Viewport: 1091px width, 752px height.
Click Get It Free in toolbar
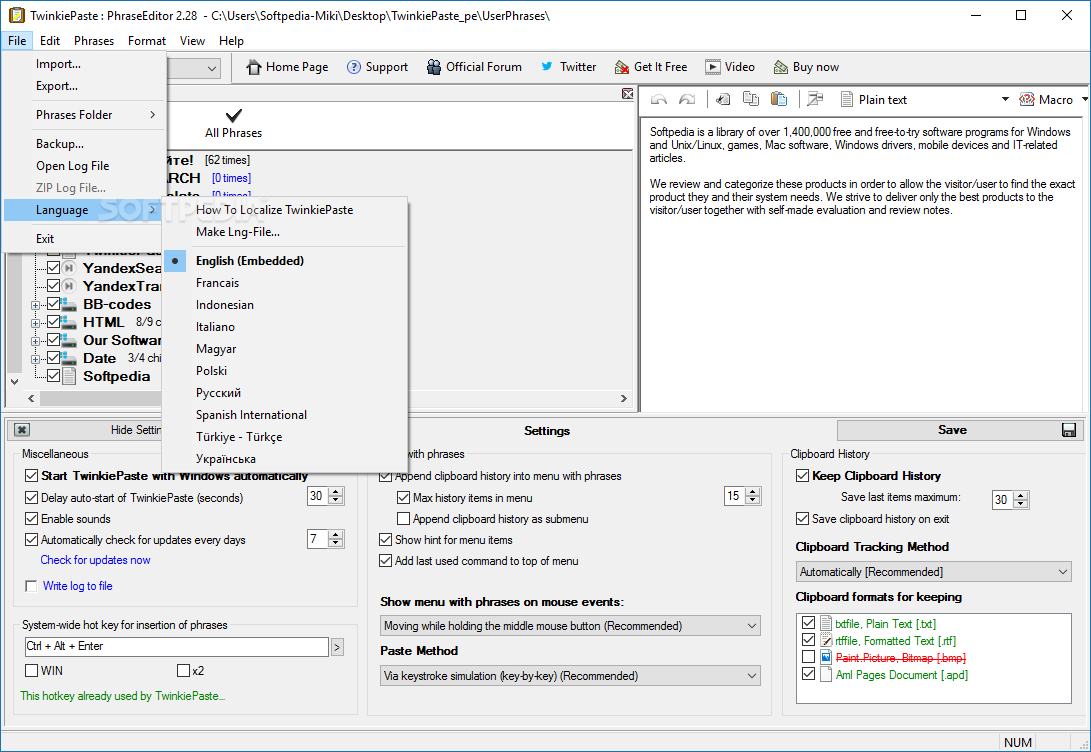pos(651,67)
